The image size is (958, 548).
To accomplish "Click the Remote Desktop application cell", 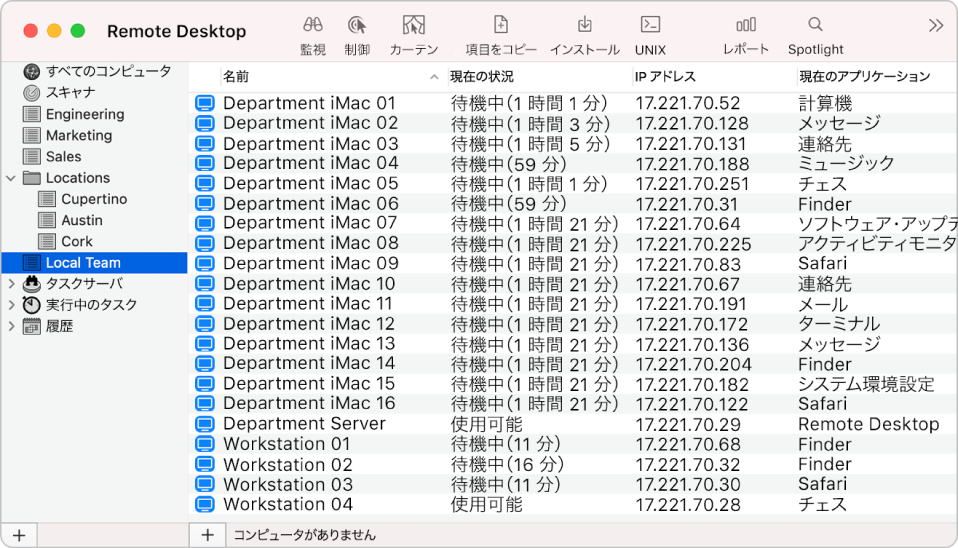I will coord(868,424).
